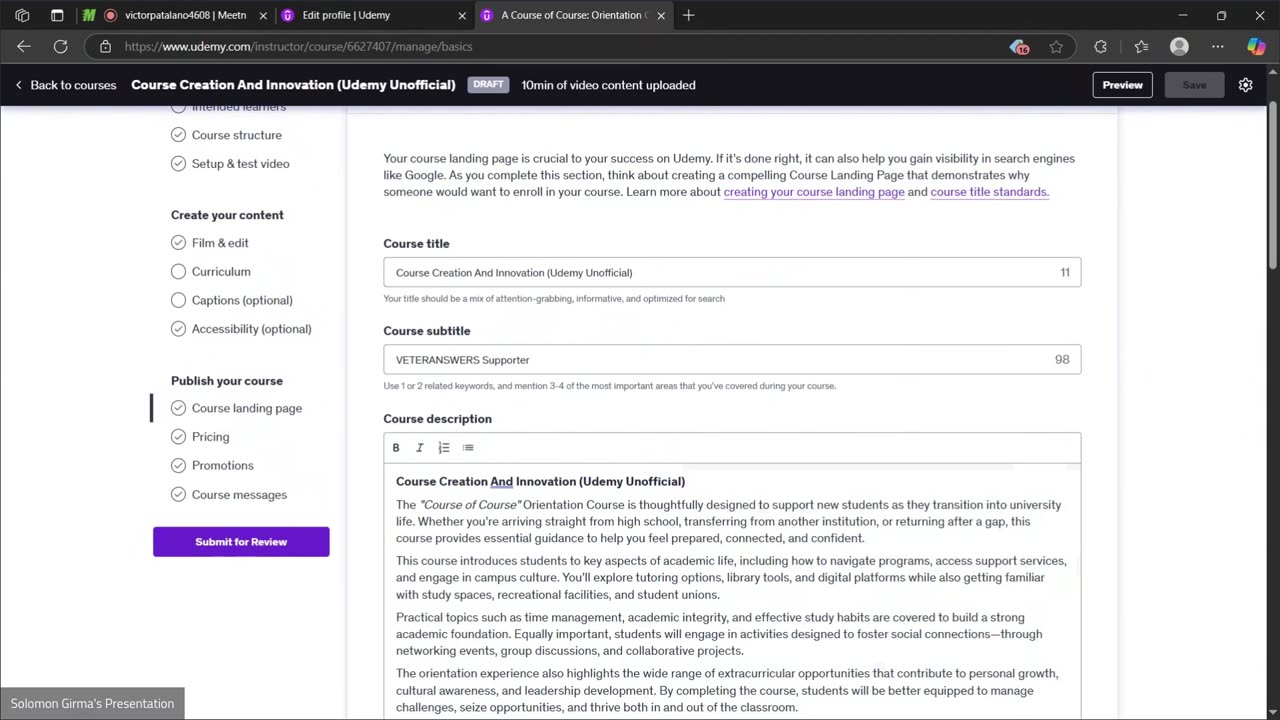The height and width of the screenshot is (720, 1280).
Task: Open the Promotions section
Action: (x=223, y=466)
